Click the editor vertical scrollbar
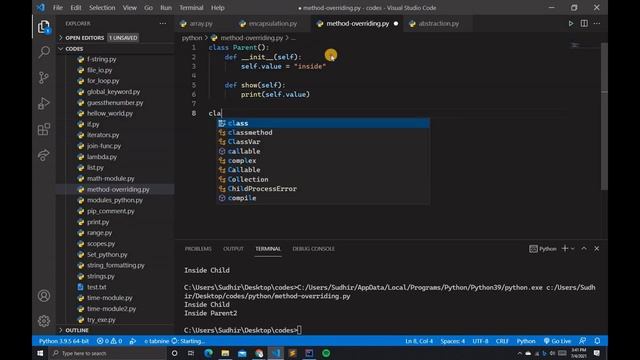 click(x=604, y=116)
